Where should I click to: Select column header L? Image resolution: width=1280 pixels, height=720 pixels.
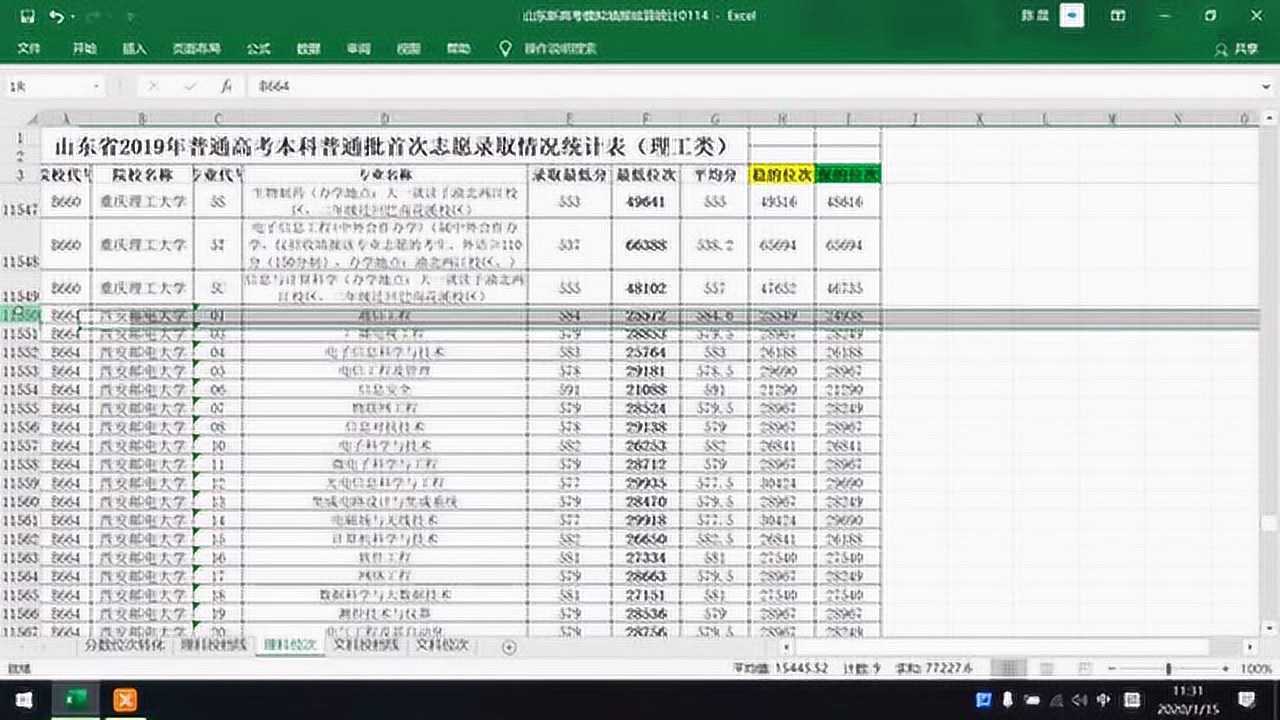click(1046, 119)
